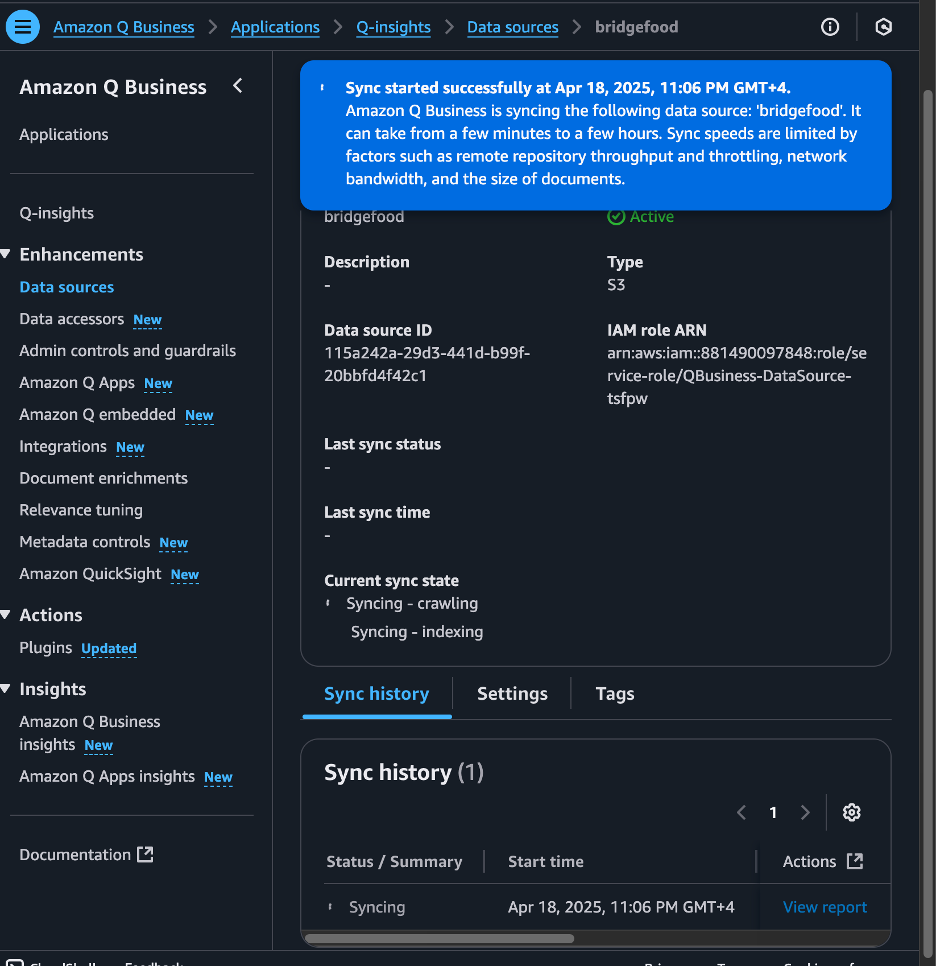The image size is (936, 966).
Task: Navigate to Amazon Q Business breadcrumb
Action: [124, 27]
